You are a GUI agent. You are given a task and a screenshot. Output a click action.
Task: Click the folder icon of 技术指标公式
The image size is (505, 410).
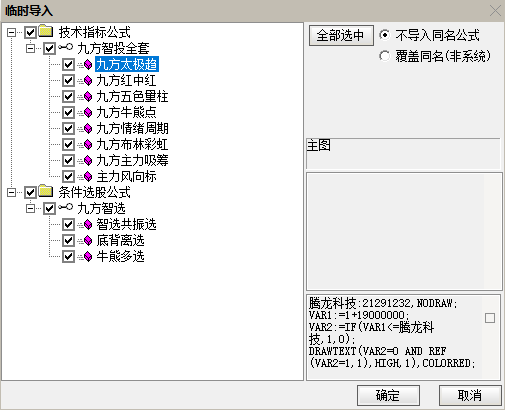point(46,31)
